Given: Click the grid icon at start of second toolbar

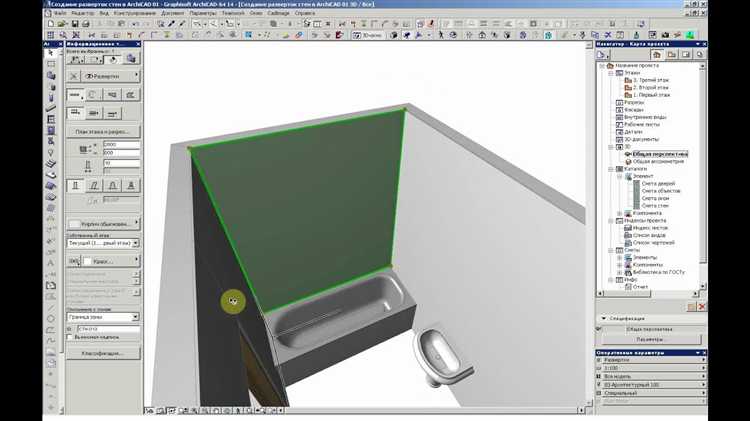Looking at the screenshot, I should pyautogui.click(x=50, y=35).
